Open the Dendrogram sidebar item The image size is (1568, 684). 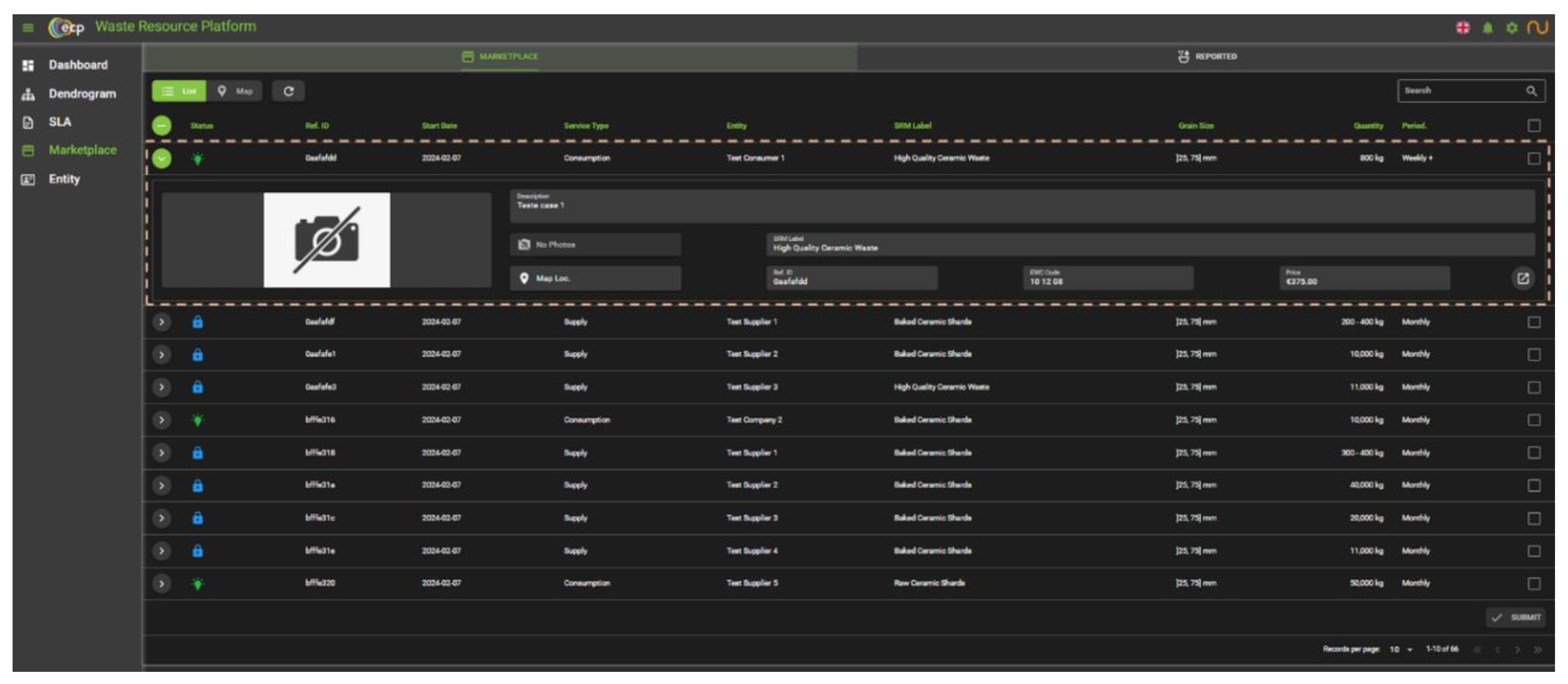click(82, 94)
